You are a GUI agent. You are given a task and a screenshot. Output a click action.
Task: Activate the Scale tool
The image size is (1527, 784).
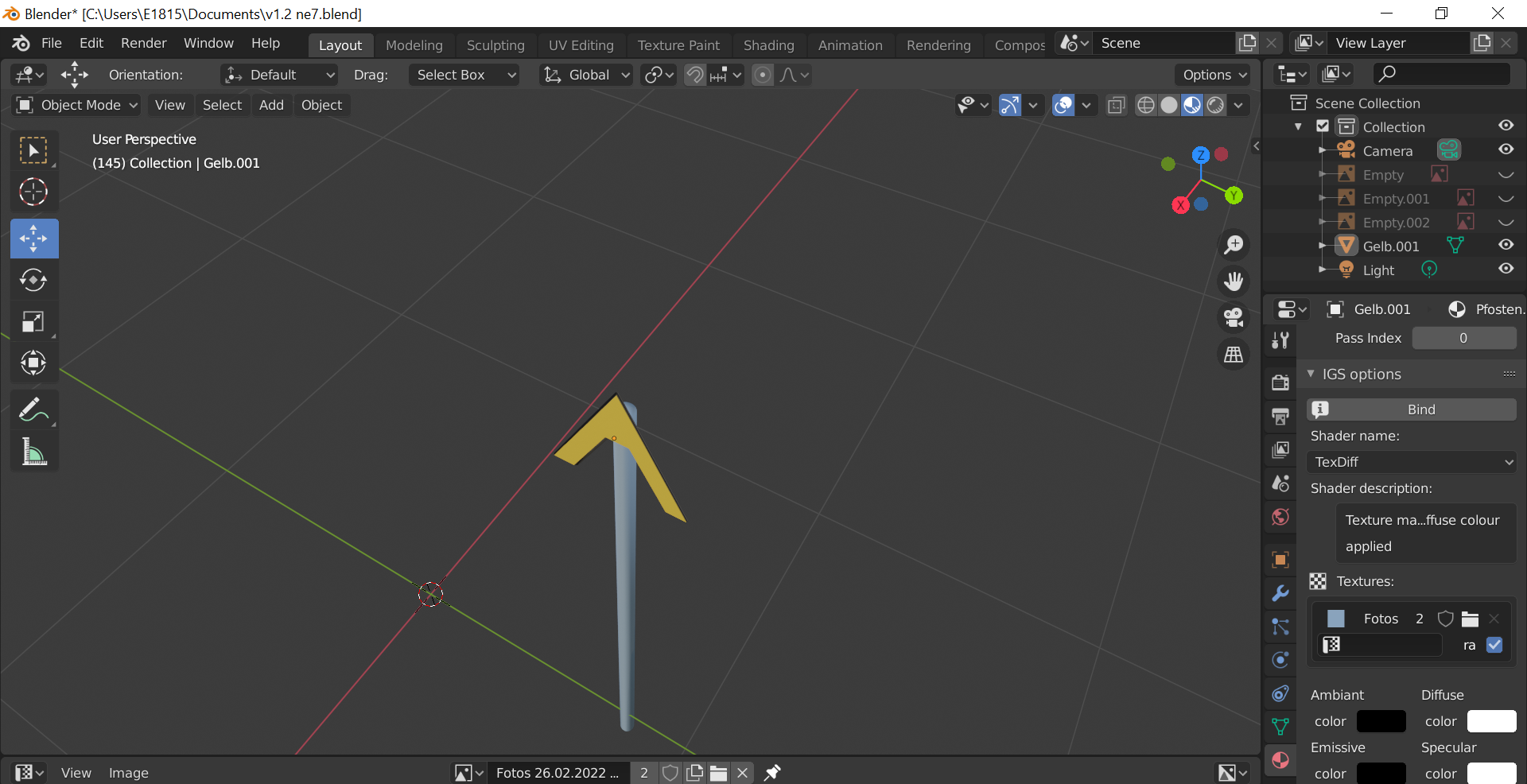coord(33,321)
